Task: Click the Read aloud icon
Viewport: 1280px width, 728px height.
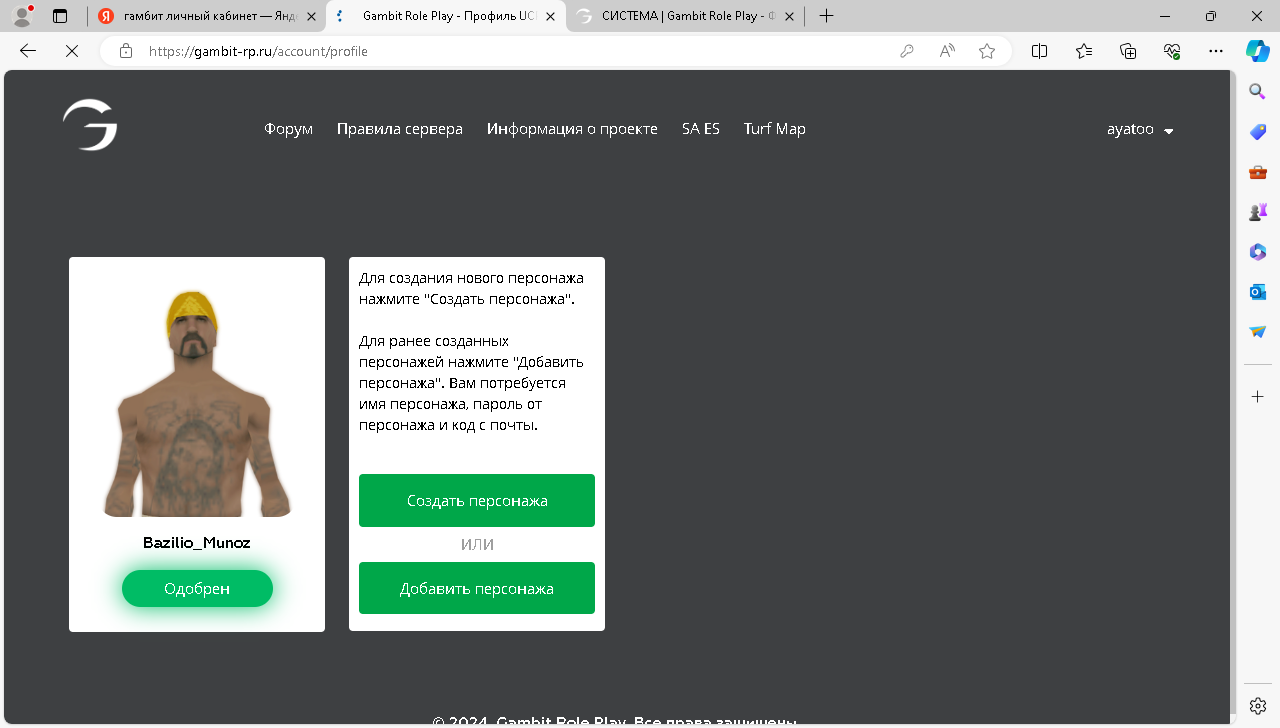Action: 947,51
